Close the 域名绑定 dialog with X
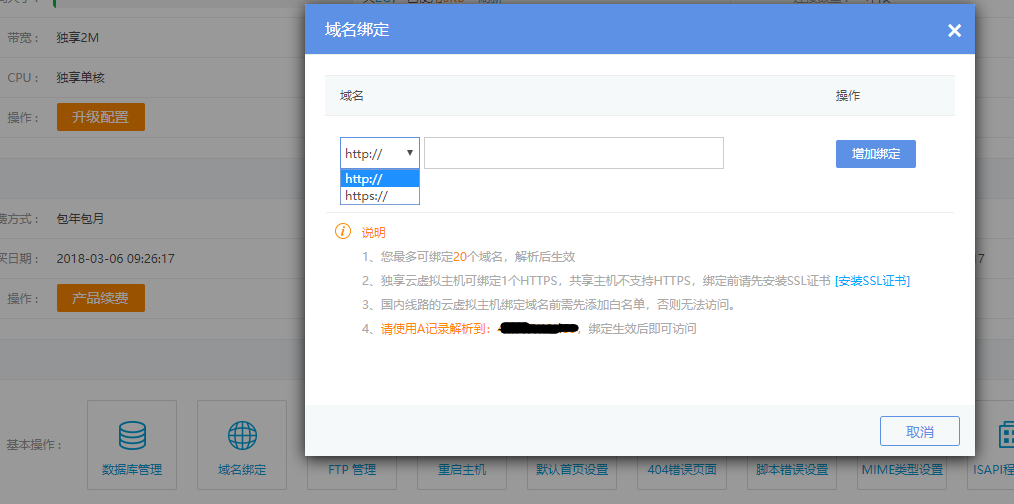The height and width of the screenshot is (504, 1014). click(954, 31)
